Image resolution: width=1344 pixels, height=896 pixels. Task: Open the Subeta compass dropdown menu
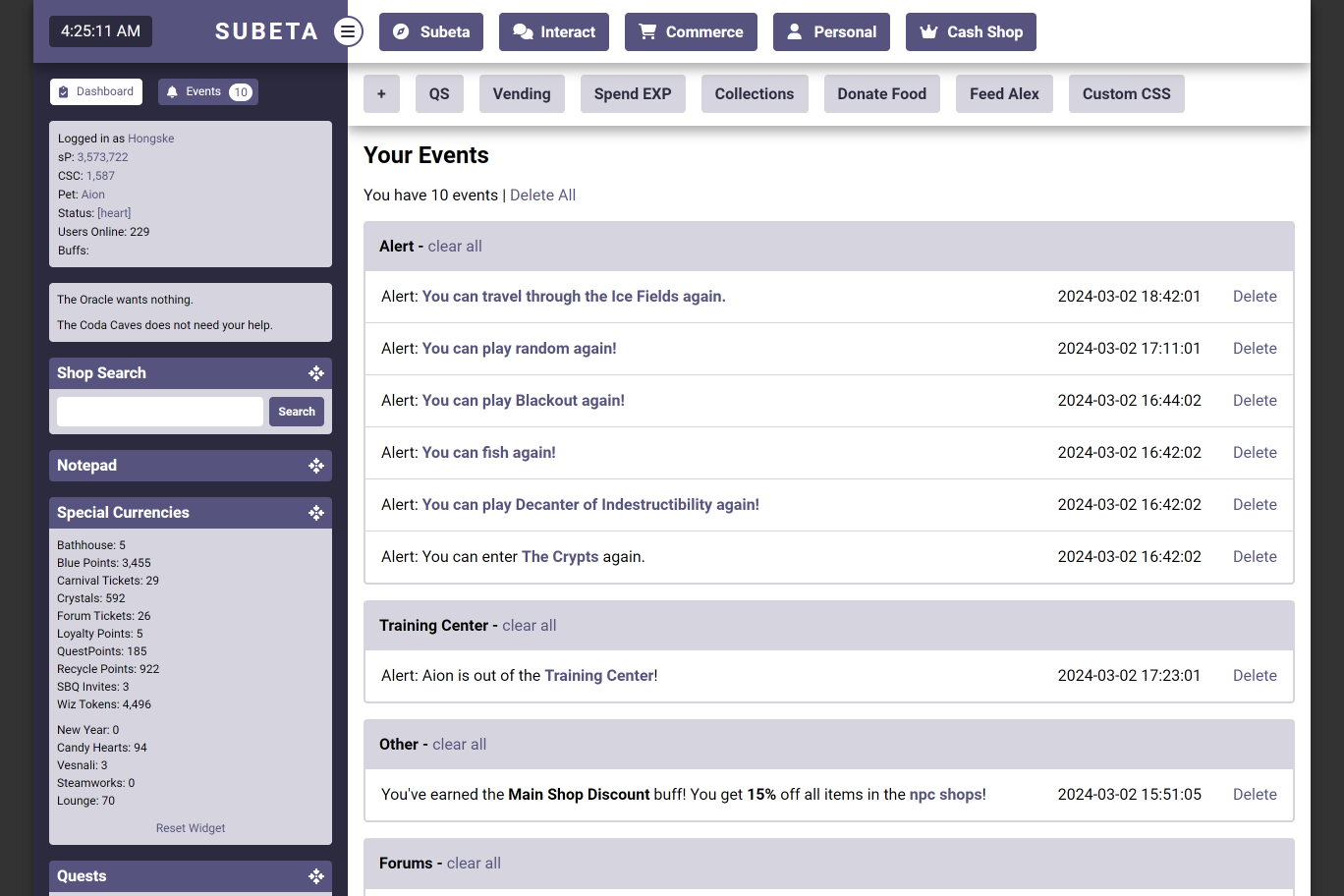pyautogui.click(x=431, y=32)
